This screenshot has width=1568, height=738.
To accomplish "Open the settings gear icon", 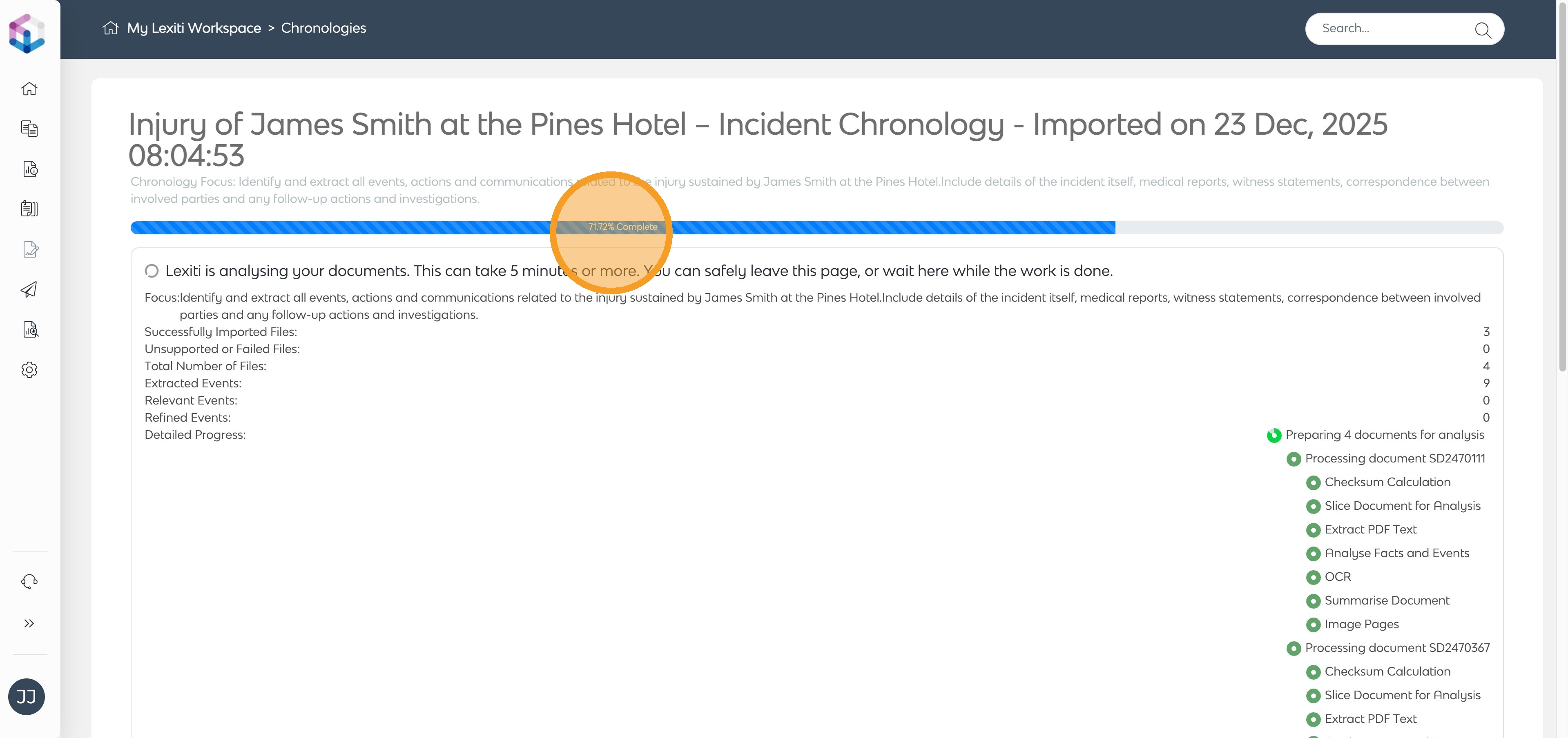I will [x=29, y=369].
